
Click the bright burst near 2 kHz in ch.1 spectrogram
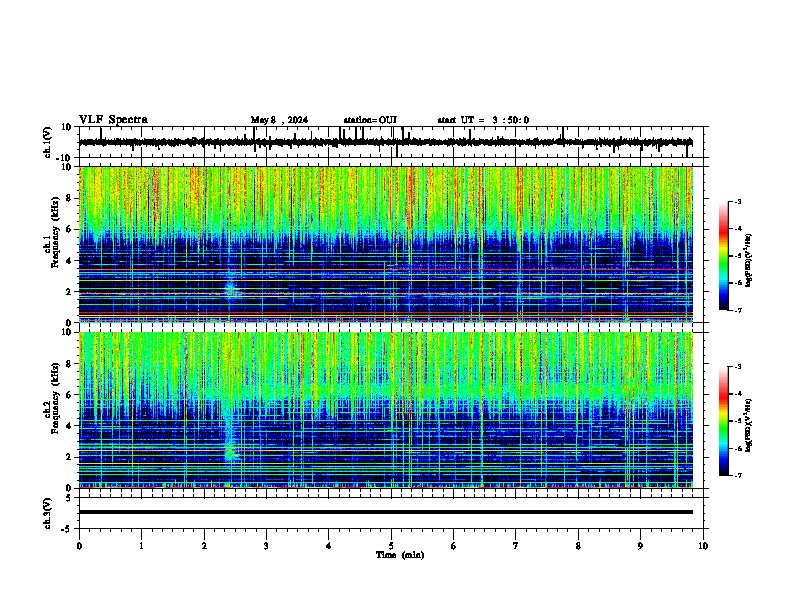click(230, 289)
